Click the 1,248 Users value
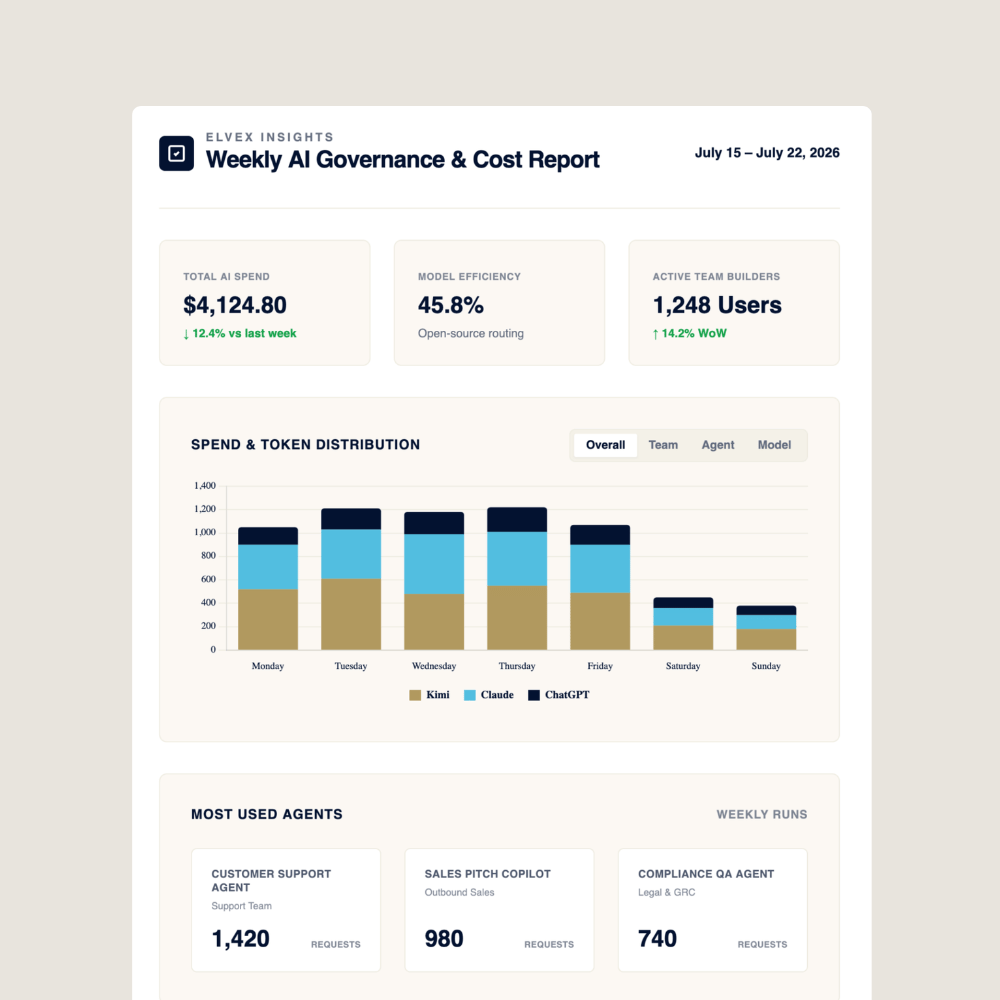Screen dimensions: 1000x1000 [x=717, y=305]
